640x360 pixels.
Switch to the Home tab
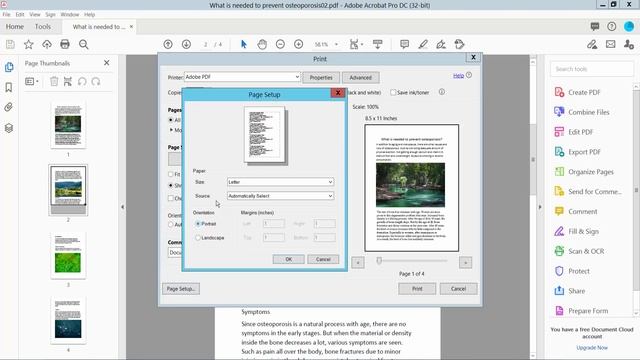coord(15,27)
